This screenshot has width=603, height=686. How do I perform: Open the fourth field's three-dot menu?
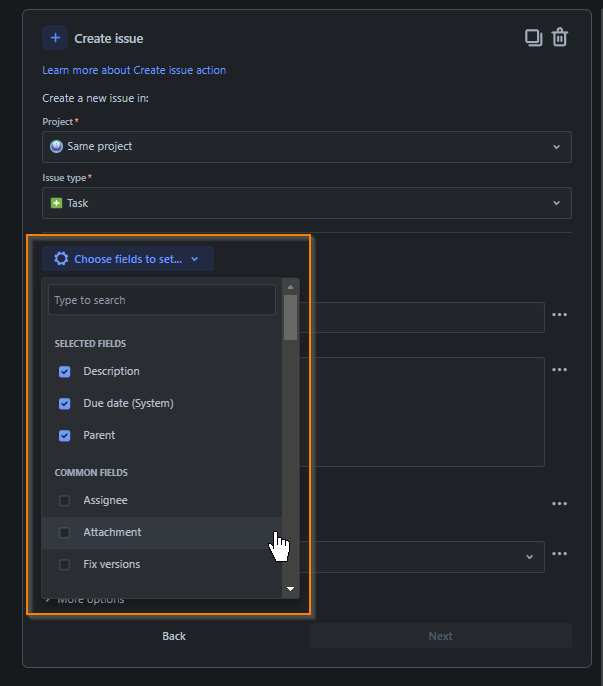click(559, 554)
